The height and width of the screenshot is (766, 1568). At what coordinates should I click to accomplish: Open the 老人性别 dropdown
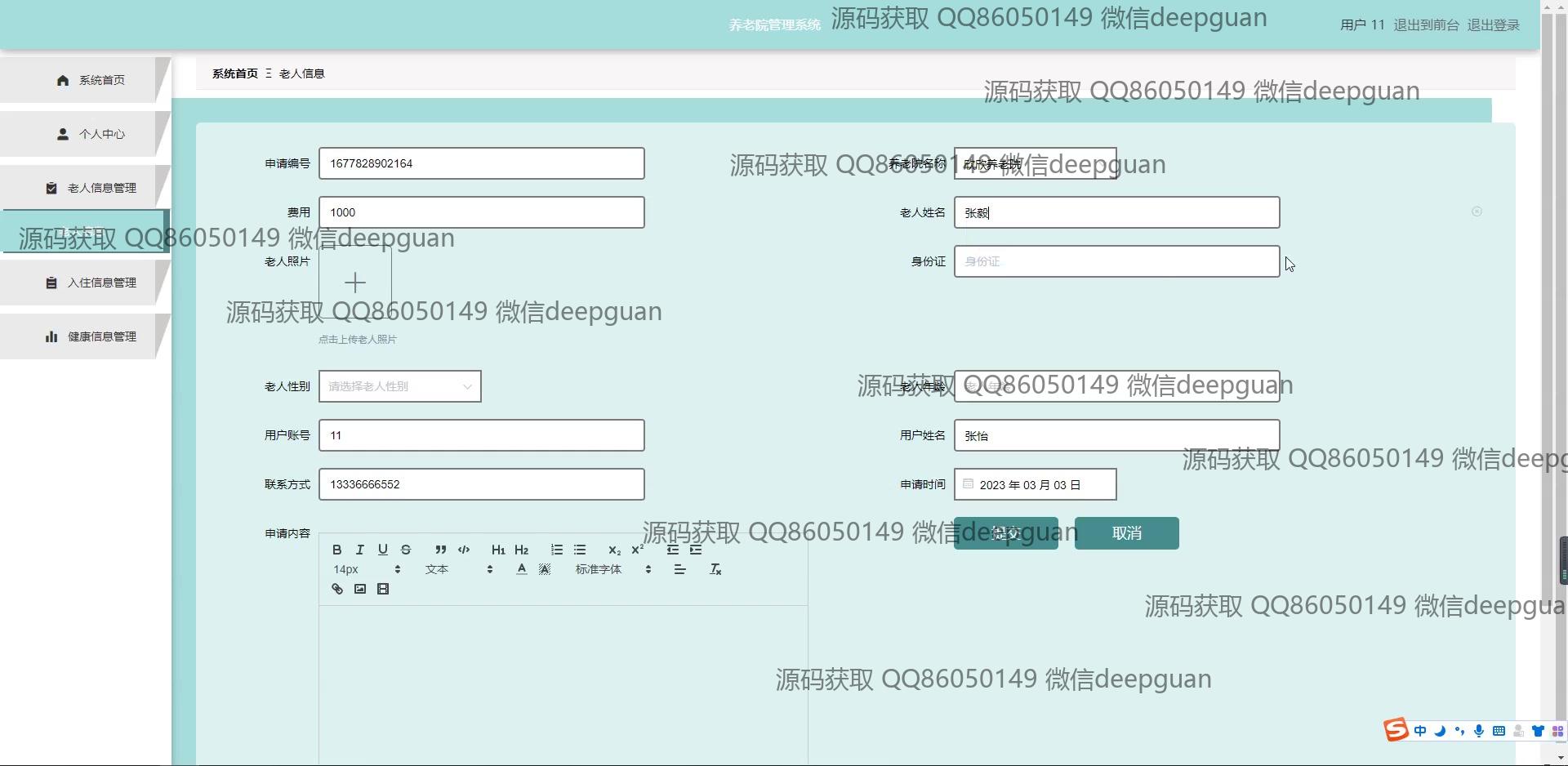coord(399,386)
